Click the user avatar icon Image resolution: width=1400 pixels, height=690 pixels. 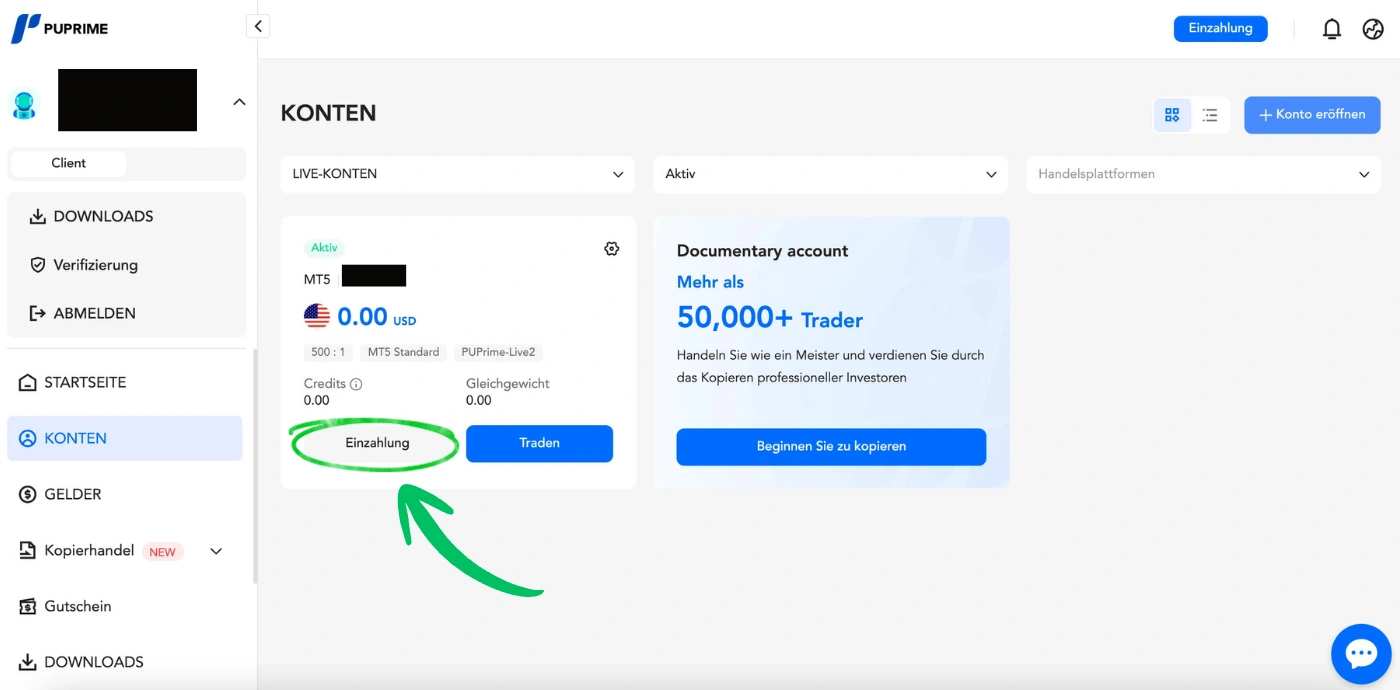click(24, 103)
